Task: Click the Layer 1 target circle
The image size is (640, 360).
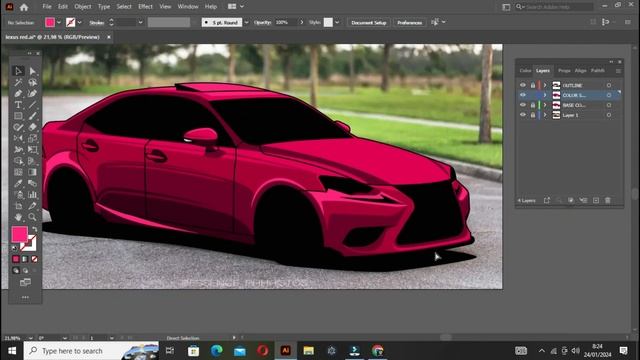Action: pyautogui.click(x=609, y=115)
